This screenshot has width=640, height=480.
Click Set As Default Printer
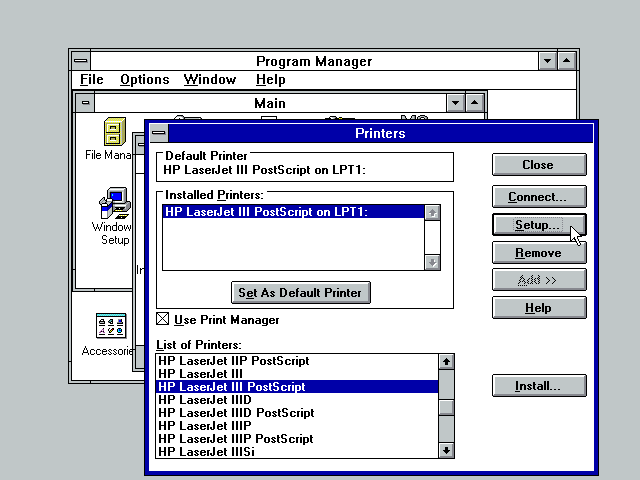tap(301, 293)
